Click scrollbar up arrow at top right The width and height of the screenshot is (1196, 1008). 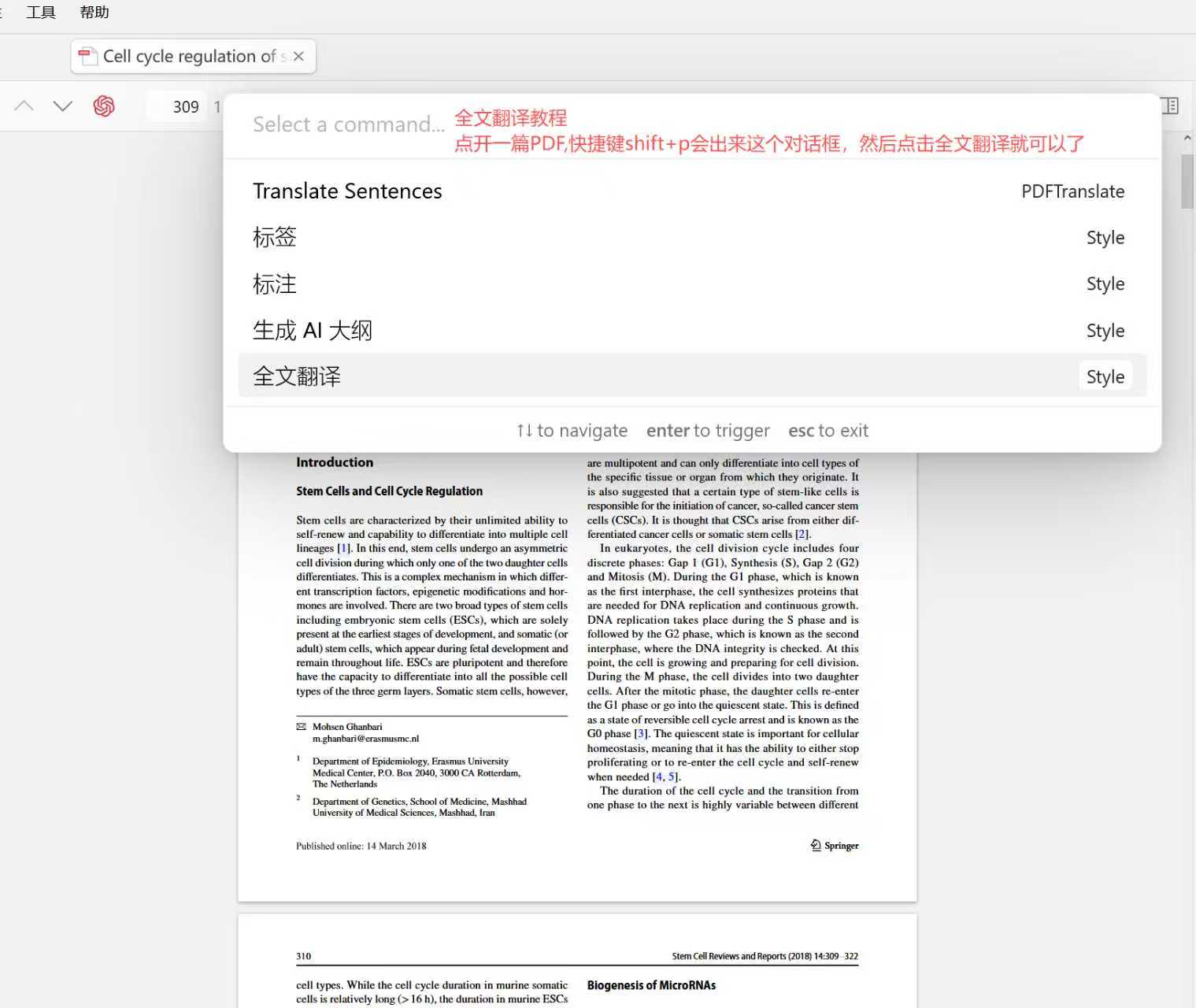[1187, 139]
